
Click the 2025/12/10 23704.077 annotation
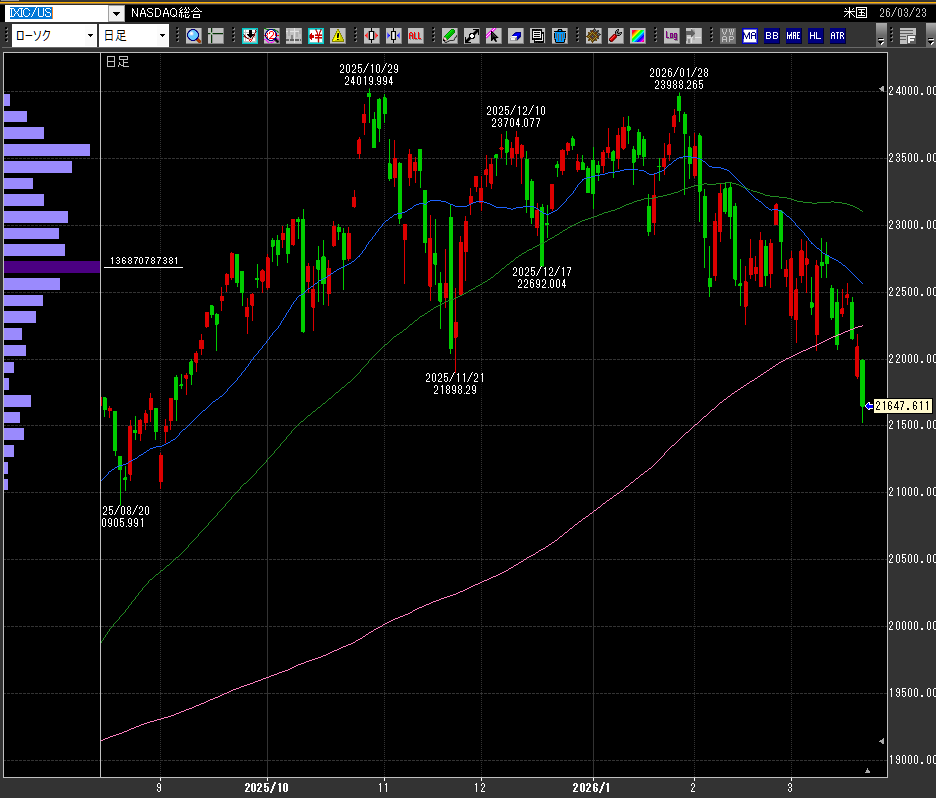(516, 116)
